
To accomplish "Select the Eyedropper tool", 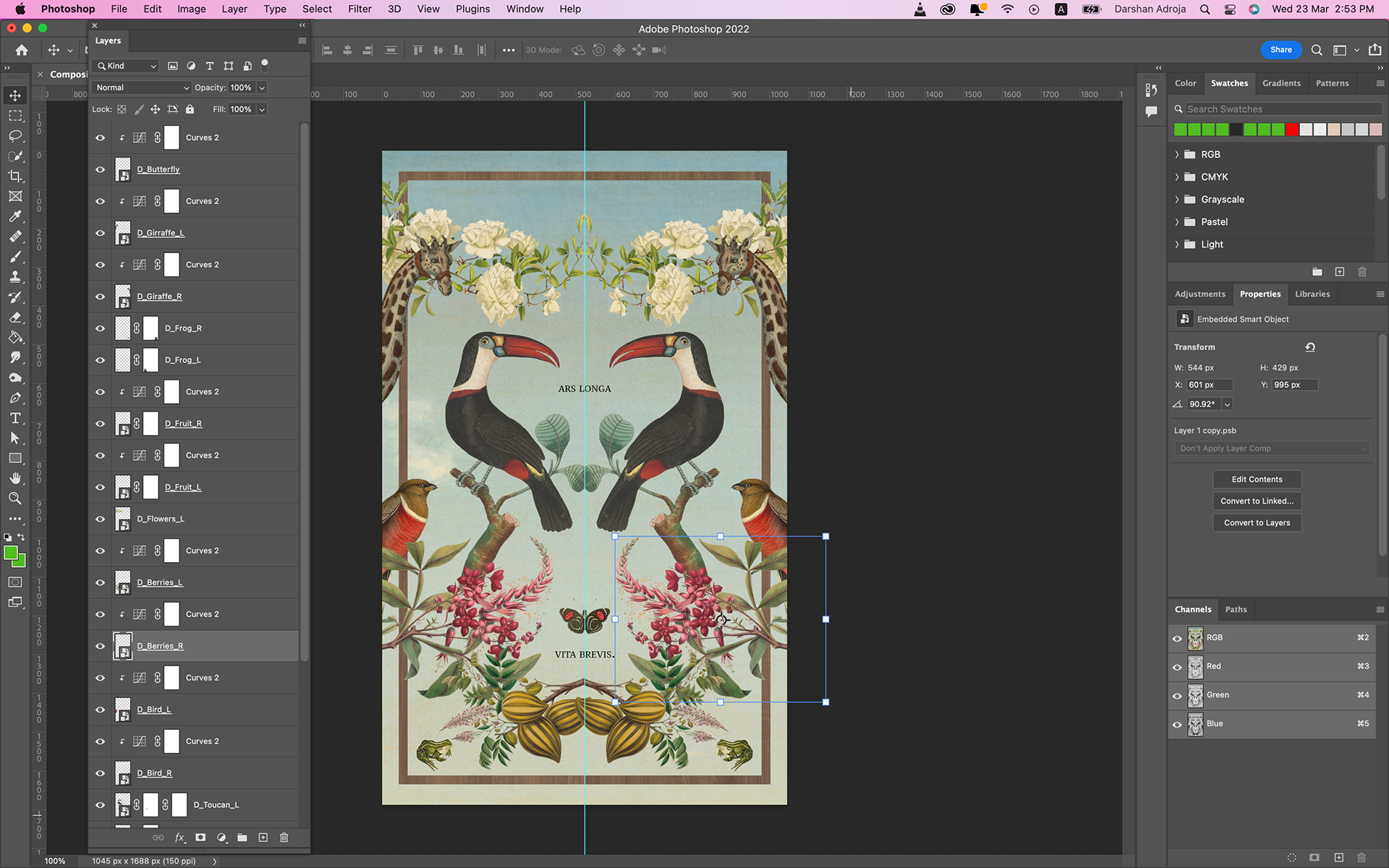I will coord(15,216).
